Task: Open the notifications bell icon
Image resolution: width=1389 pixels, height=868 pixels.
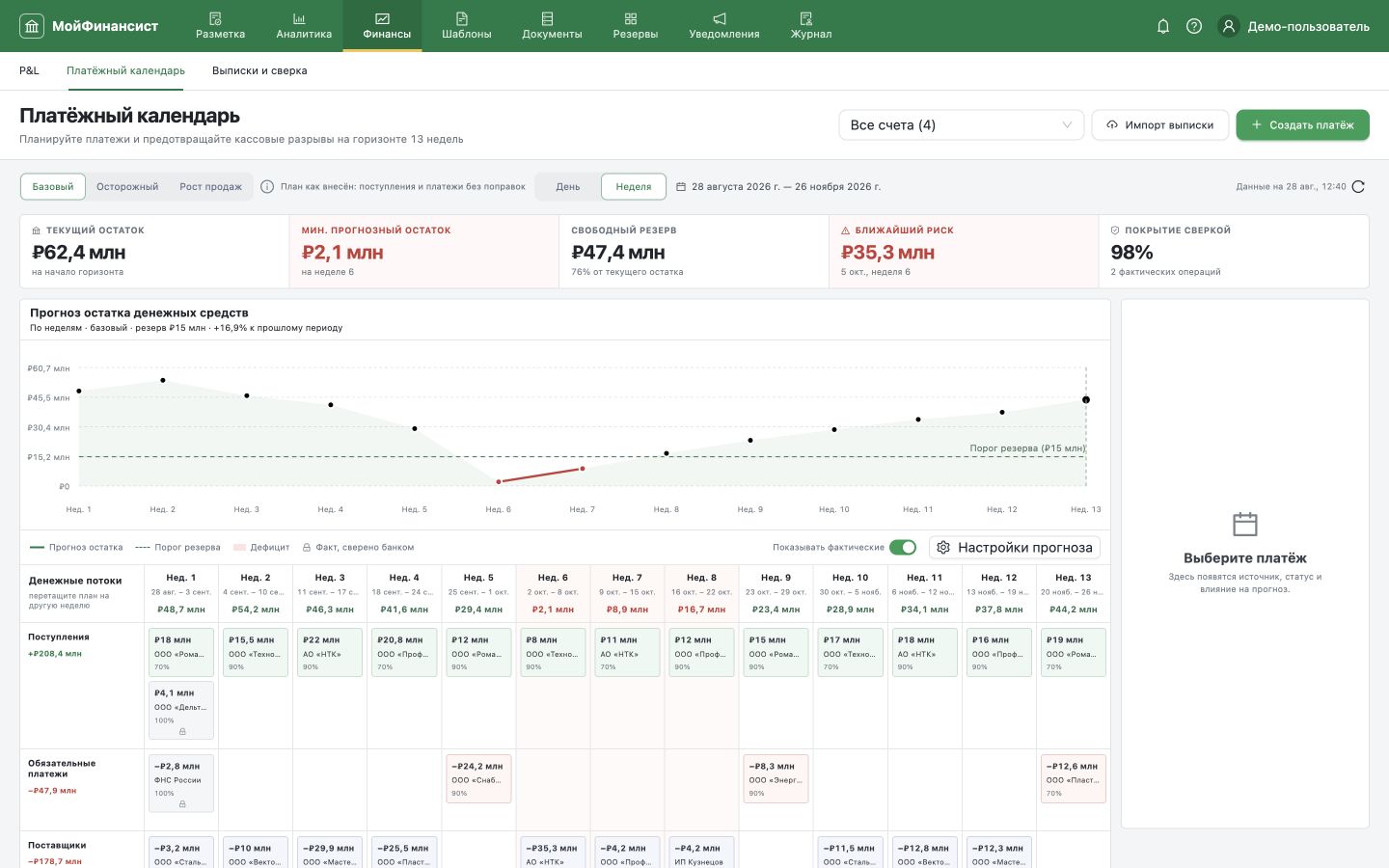Action: click(1163, 26)
